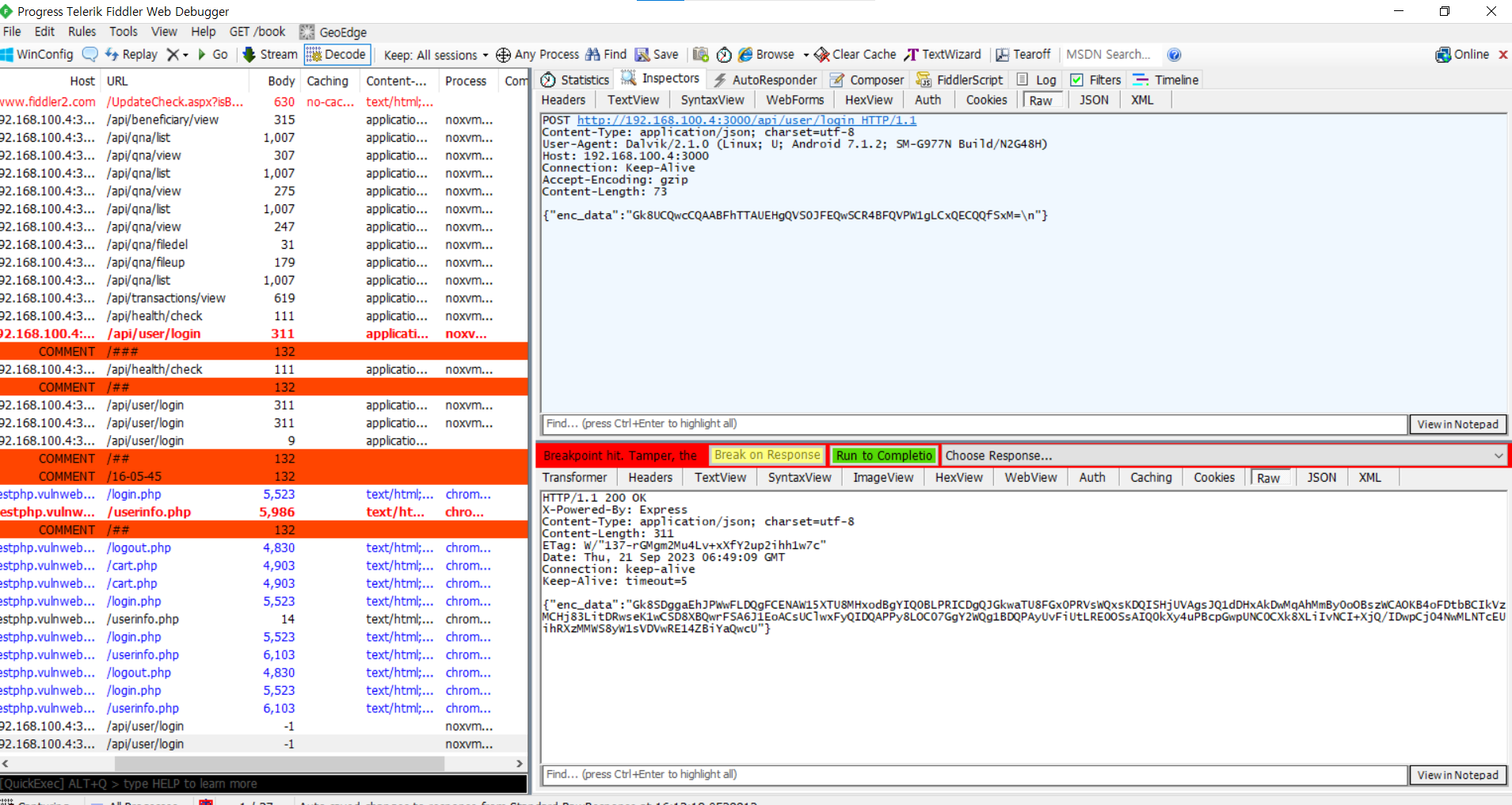The height and width of the screenshot is (805, 1512).
Task: Click the Find binoculars icon
Action: click(x=592, y=55)
